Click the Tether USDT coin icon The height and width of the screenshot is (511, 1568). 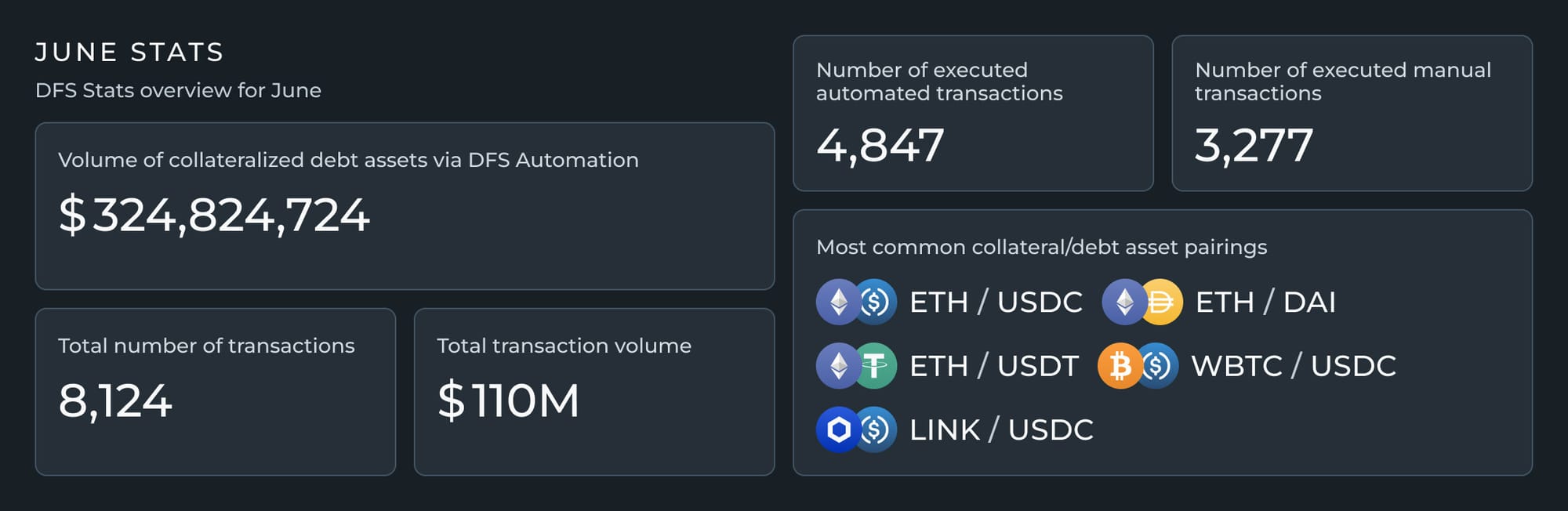click(875, 365)
